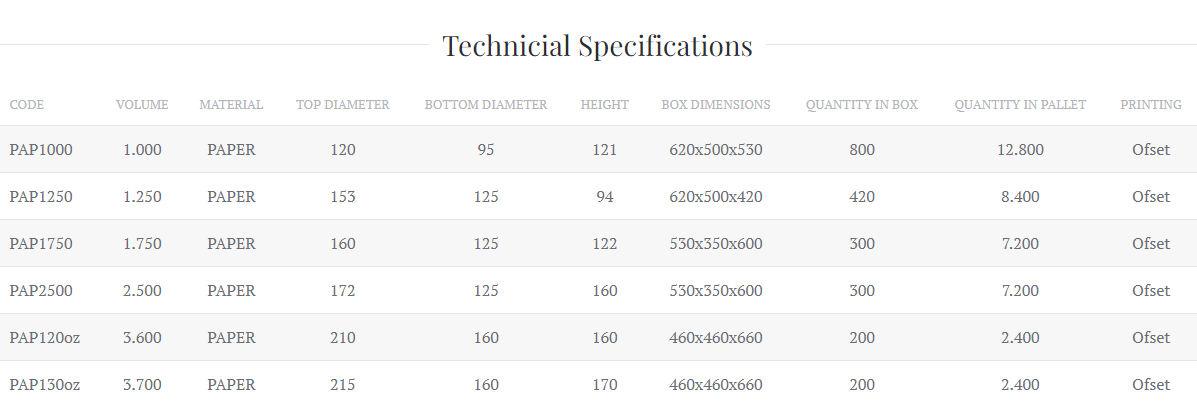The width and height of the screenshot is (1197, 406).
Task: Click the TOP DIAMETER column header
Action: pyautogui.click(x=343, y=105)
